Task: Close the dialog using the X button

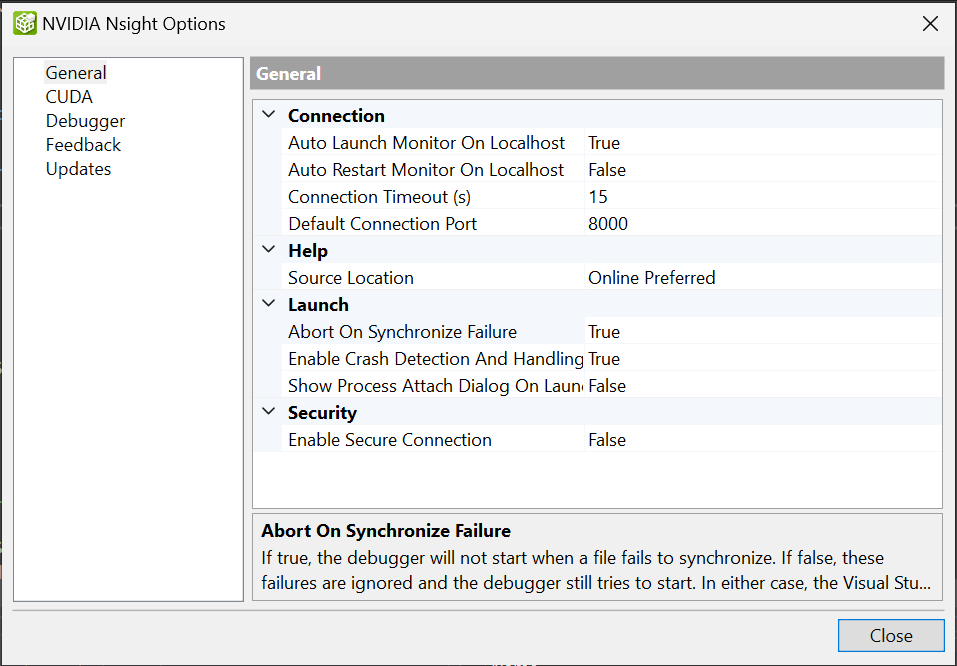Action: click(930, 24)
